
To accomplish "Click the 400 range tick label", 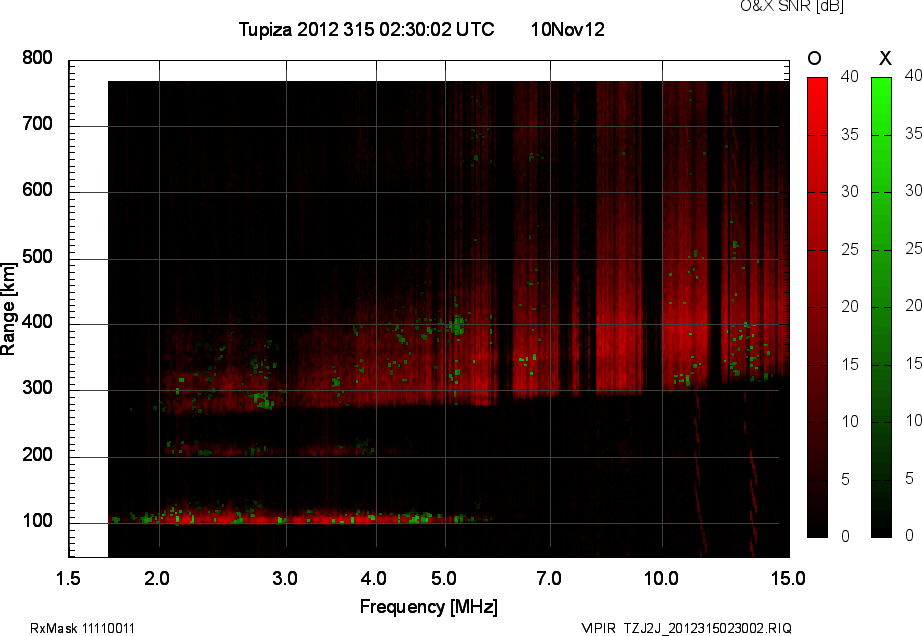I will click(37, 322).
